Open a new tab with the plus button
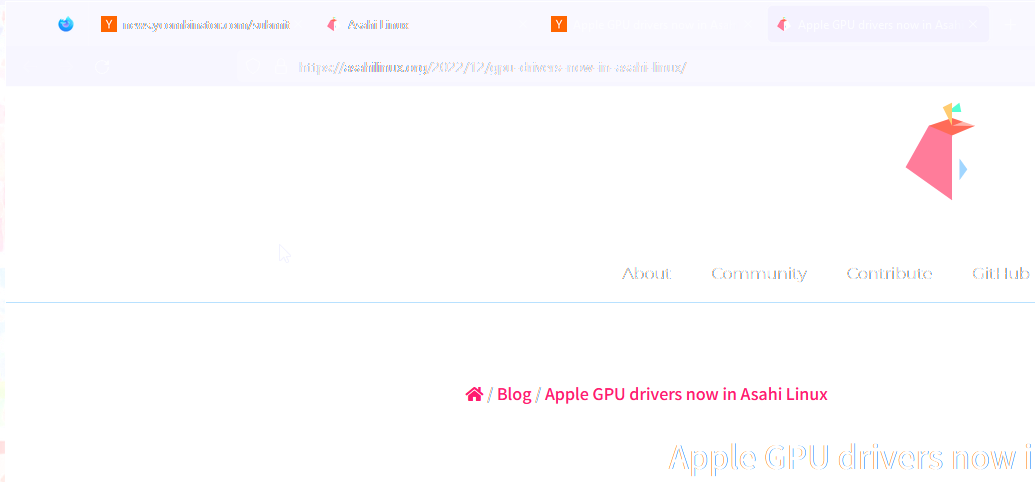1035x482 pixels. [x=1009, y=25]
